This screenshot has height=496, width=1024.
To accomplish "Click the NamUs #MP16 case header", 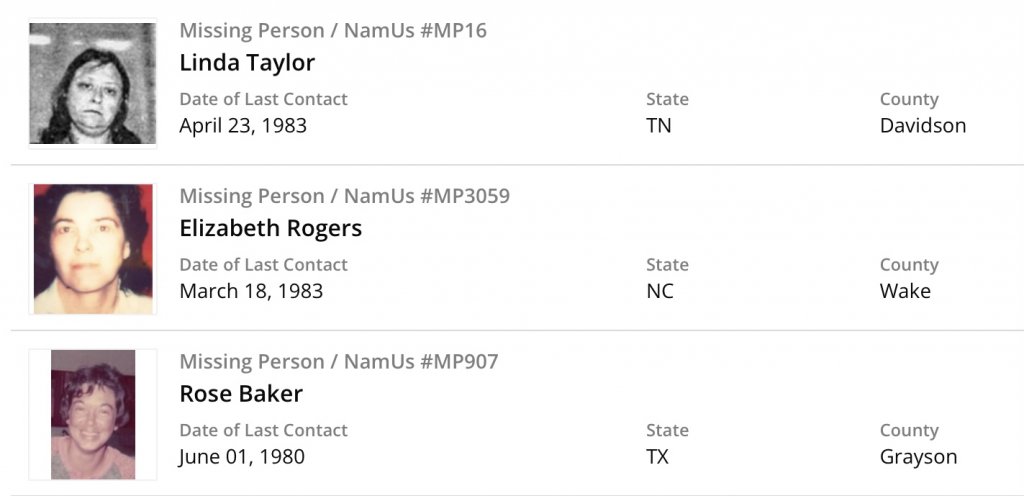I will 333,30.
